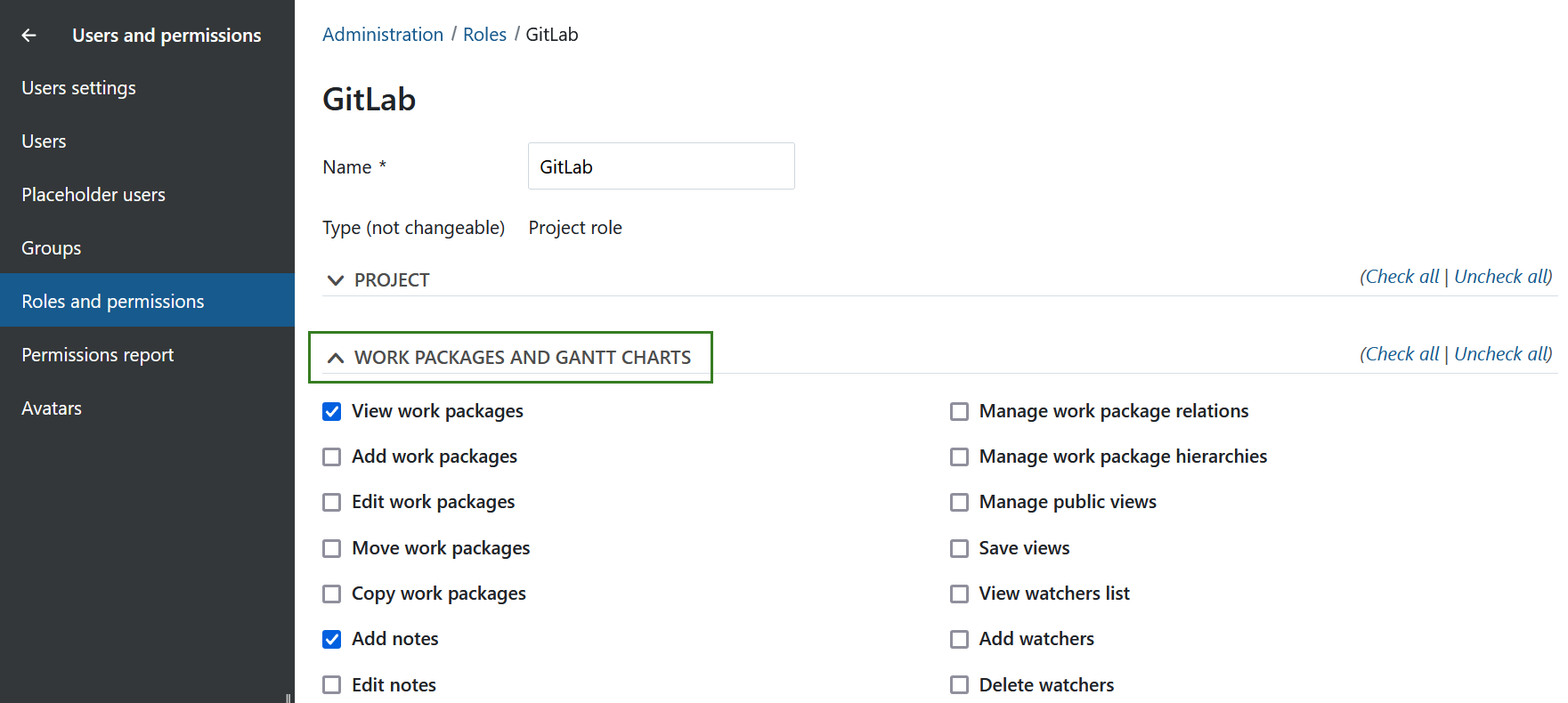Open Users settings in sidebar

tap(79, 88)
